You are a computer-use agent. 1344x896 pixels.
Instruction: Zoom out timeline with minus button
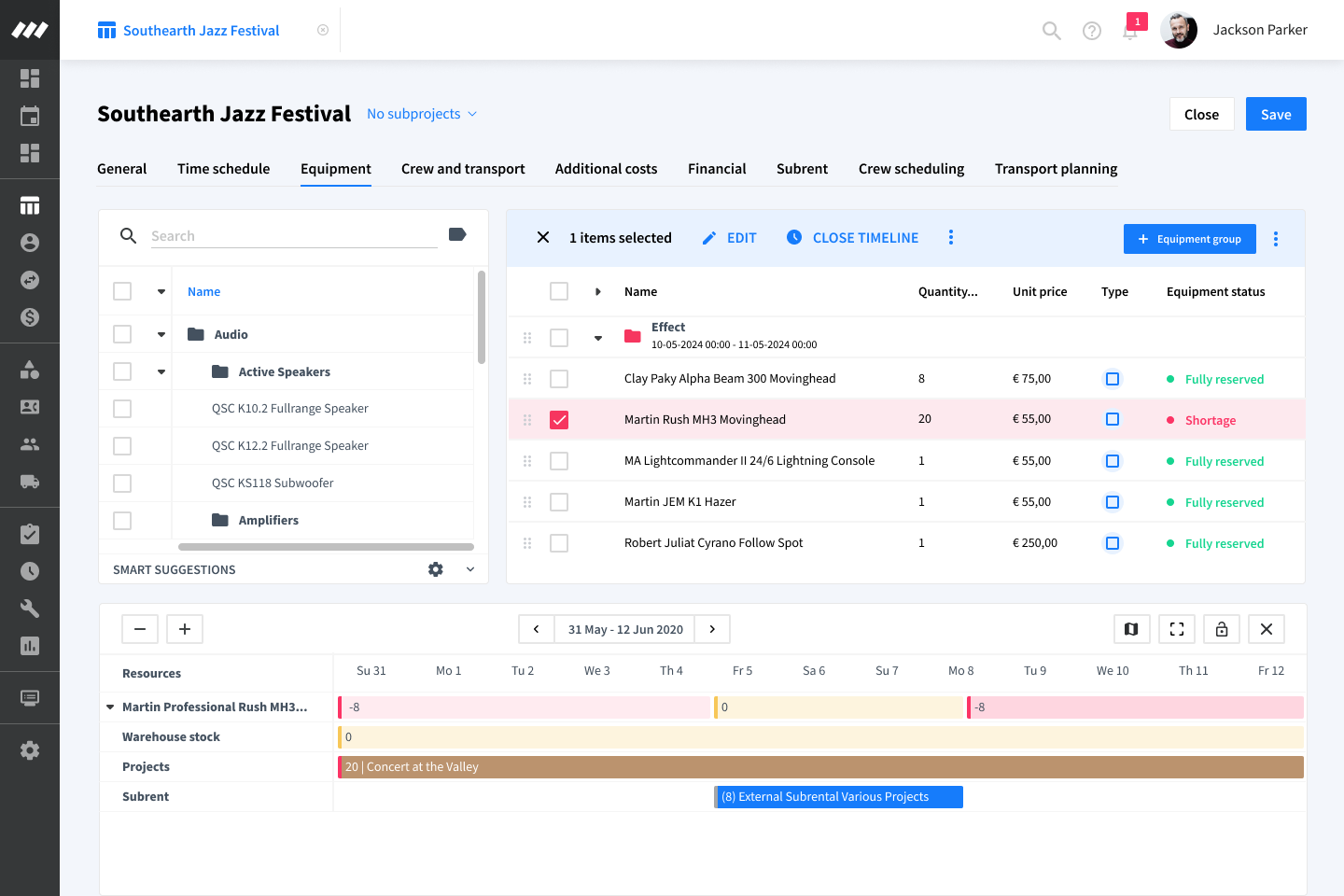pyautogui.click(x=140, y=629)
